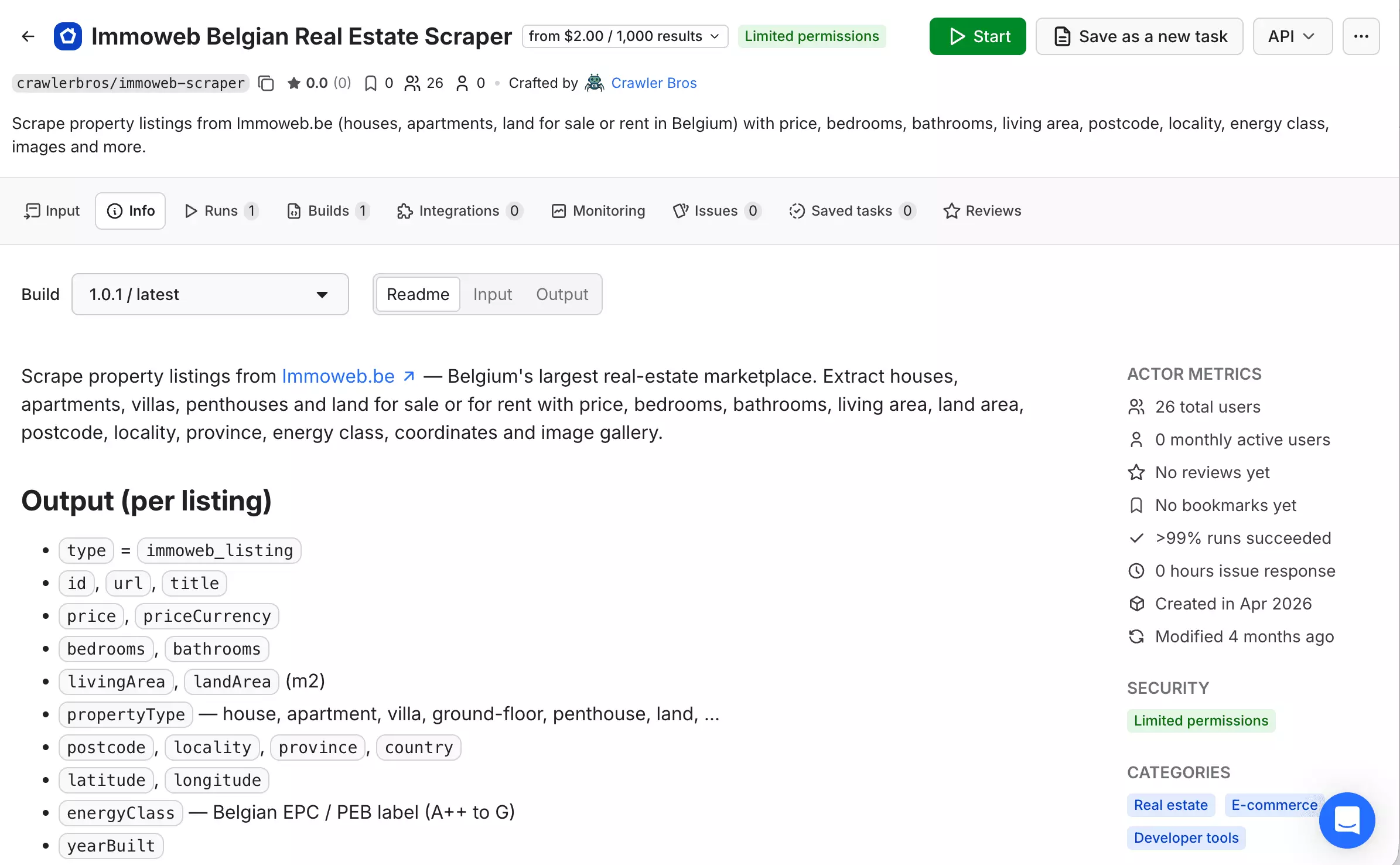Click the longitude field name

[x=217, y=780]
